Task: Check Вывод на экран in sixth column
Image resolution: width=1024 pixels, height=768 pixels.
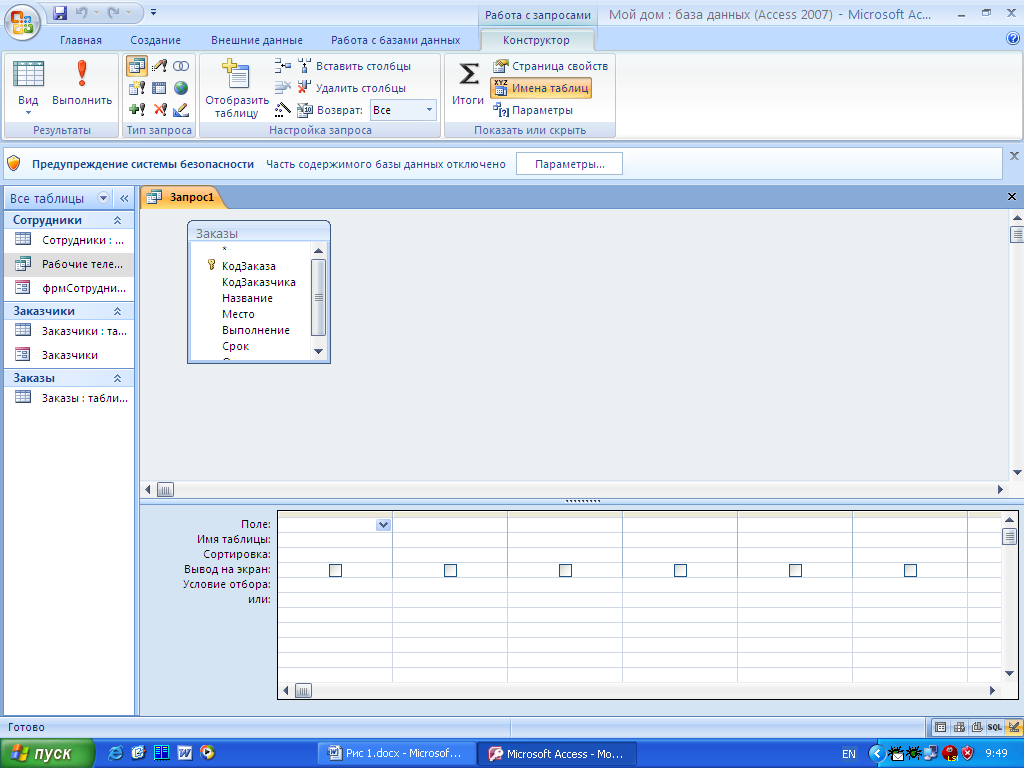Action: [910, 570]
